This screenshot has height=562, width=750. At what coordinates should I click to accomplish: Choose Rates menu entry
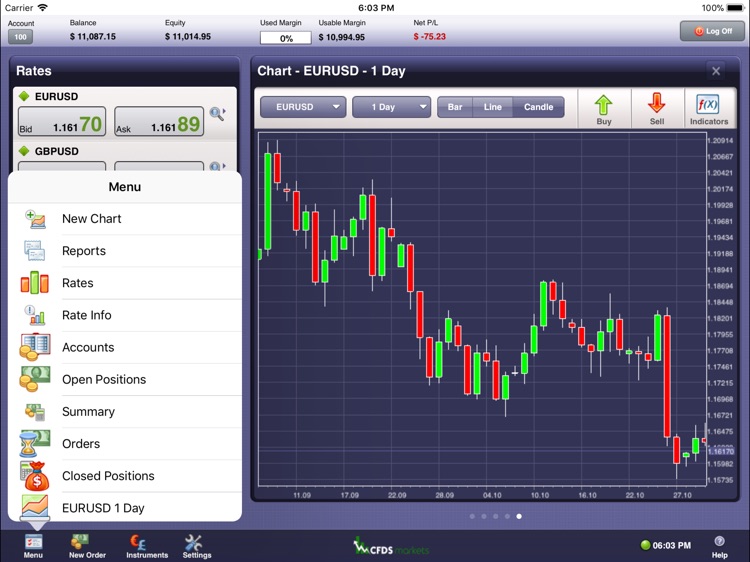(x=125, y=283)
